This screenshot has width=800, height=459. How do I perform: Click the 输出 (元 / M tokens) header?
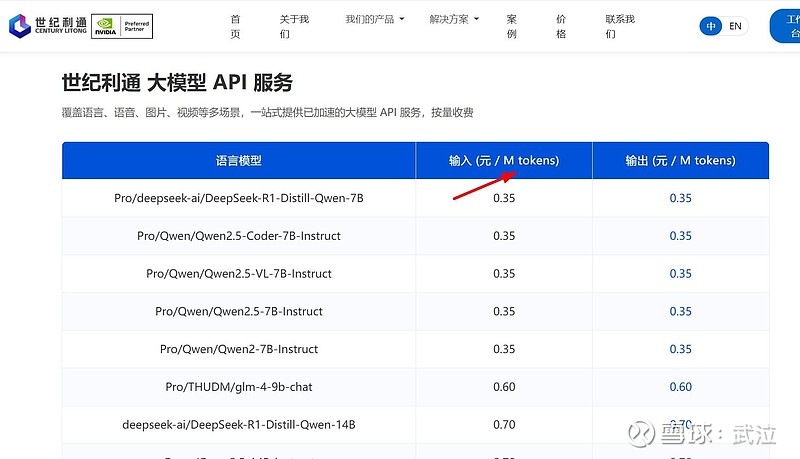pos(681,161)
